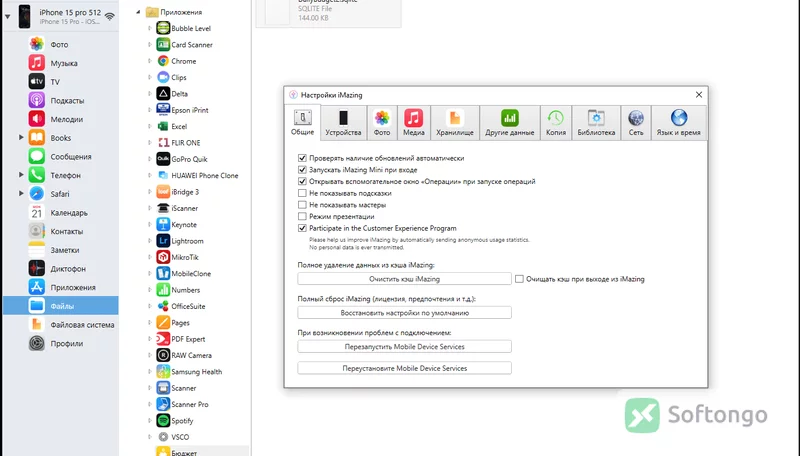Screen dimensions: 800x456
Task: Select the Lightroom app icon
Action: coord(163,241)
